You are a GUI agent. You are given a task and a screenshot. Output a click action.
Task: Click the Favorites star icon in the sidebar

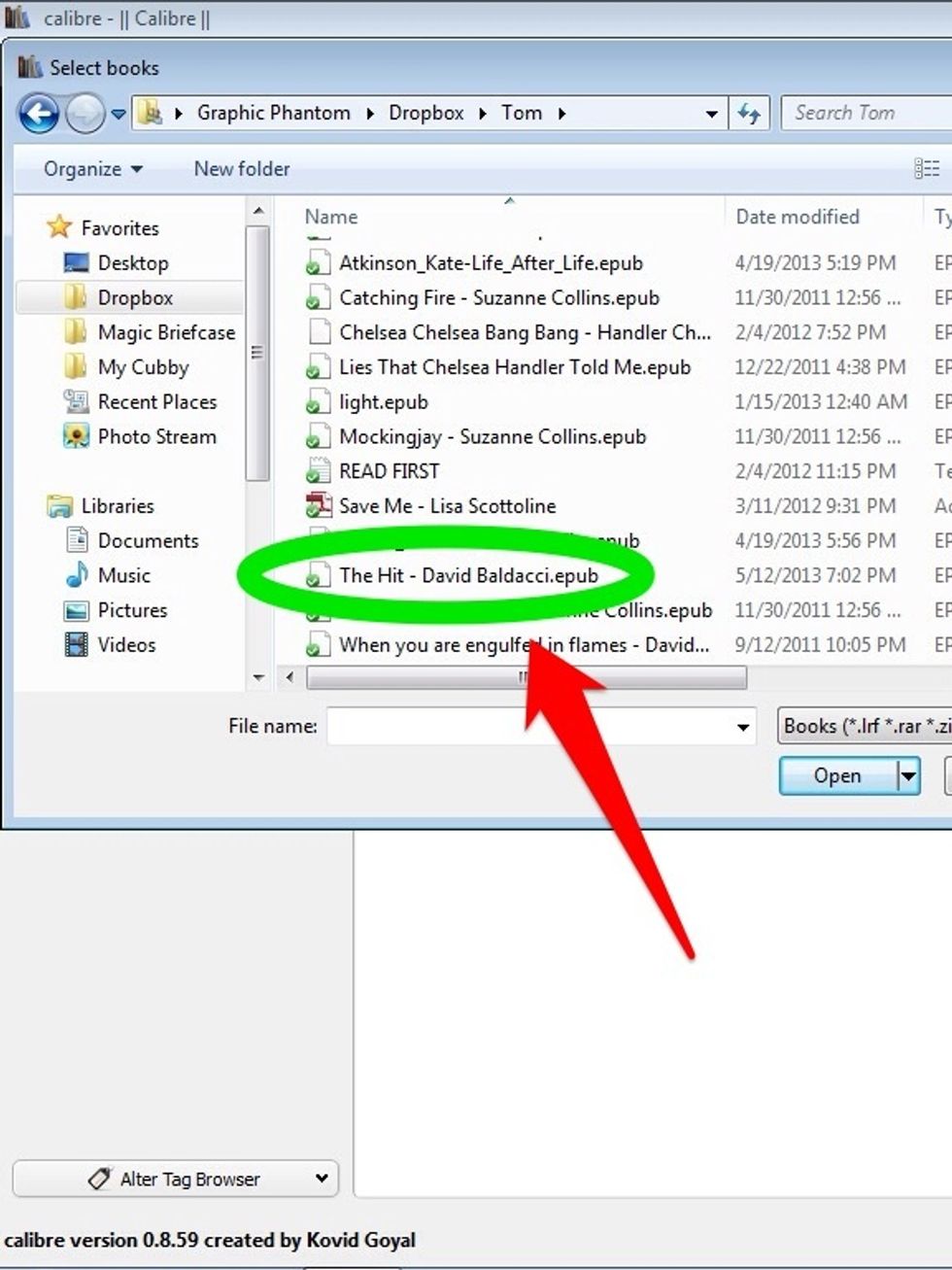coord(58,226)
